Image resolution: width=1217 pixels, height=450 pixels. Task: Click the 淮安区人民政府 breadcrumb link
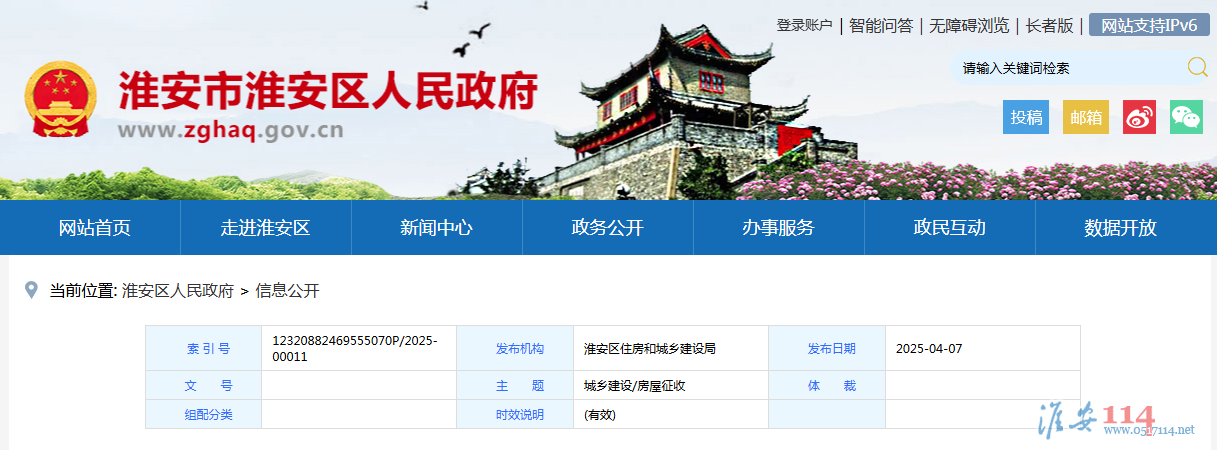pyautogui.click(x=178, y=291)
